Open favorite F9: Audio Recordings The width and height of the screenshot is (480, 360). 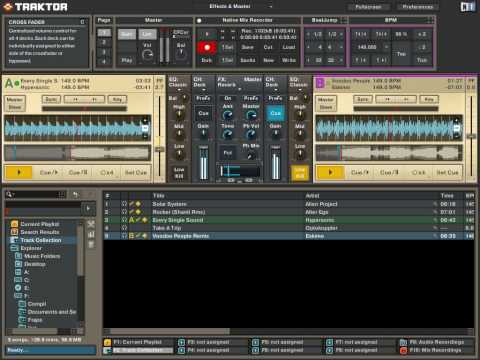pyautogui.click(x=436, y=342)
